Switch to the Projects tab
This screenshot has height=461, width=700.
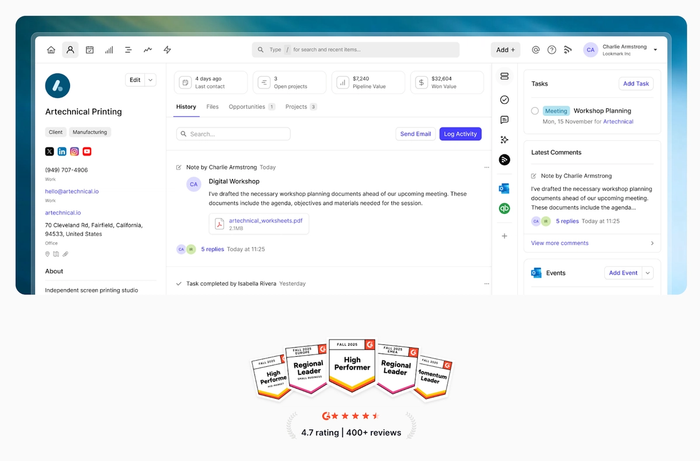pos(301,107)
